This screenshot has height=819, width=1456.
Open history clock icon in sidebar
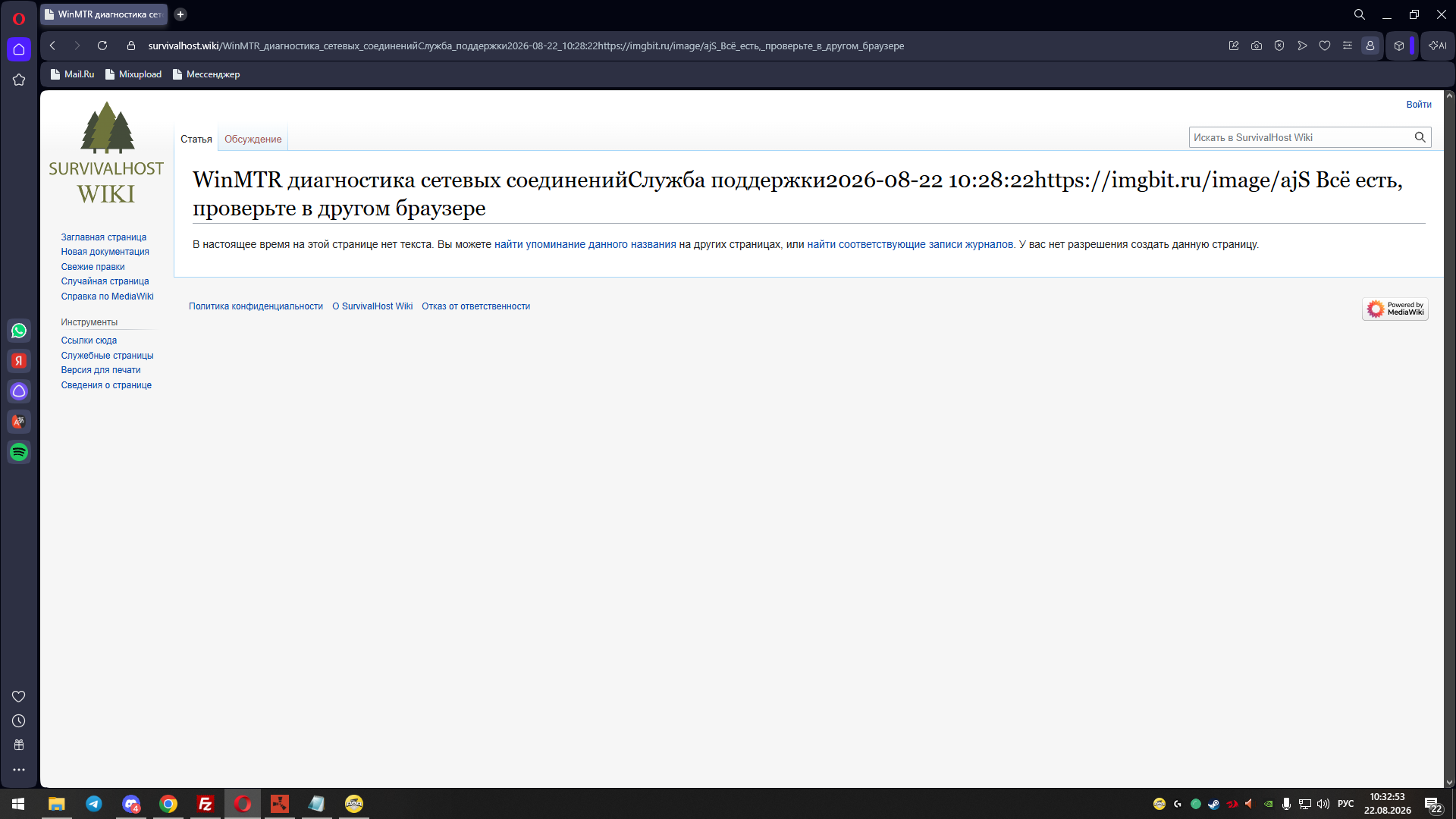19,721
